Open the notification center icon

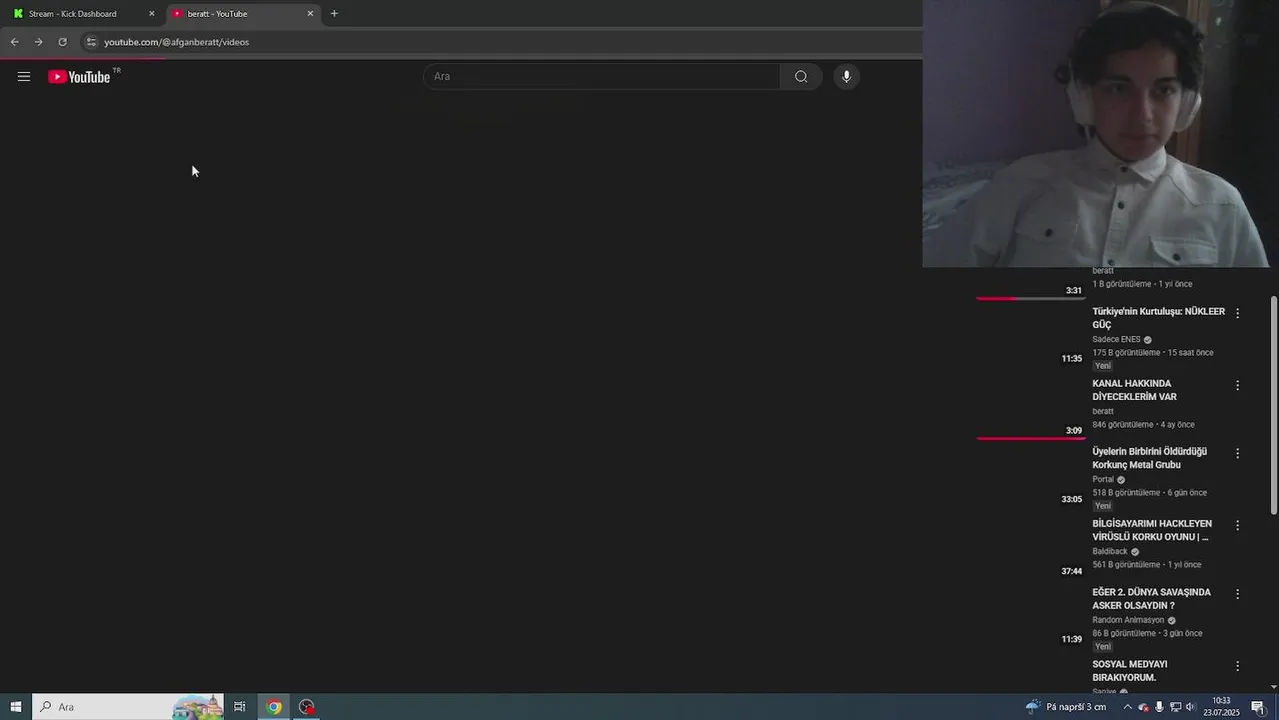1258,707
